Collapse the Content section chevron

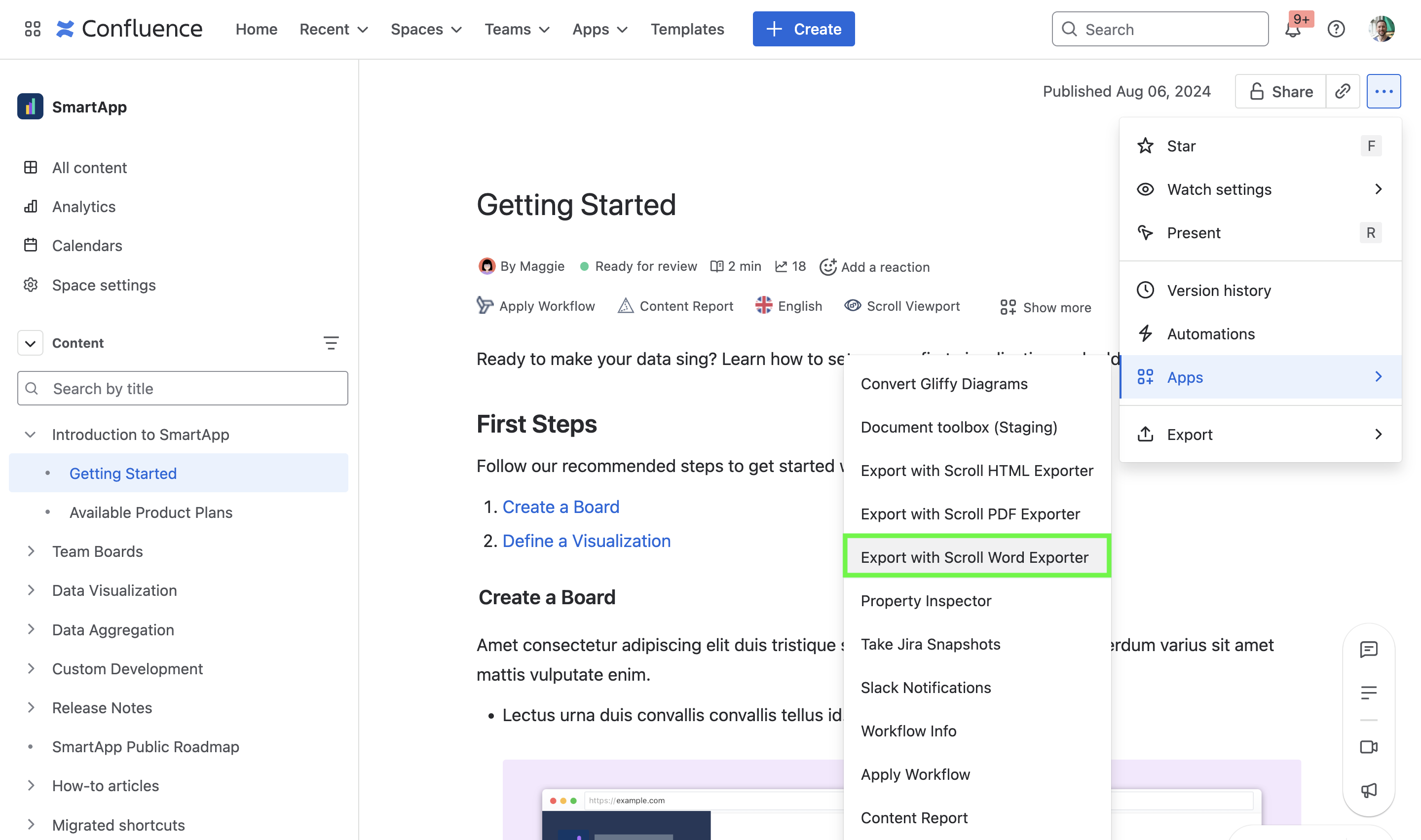click(x=30, y=343)
